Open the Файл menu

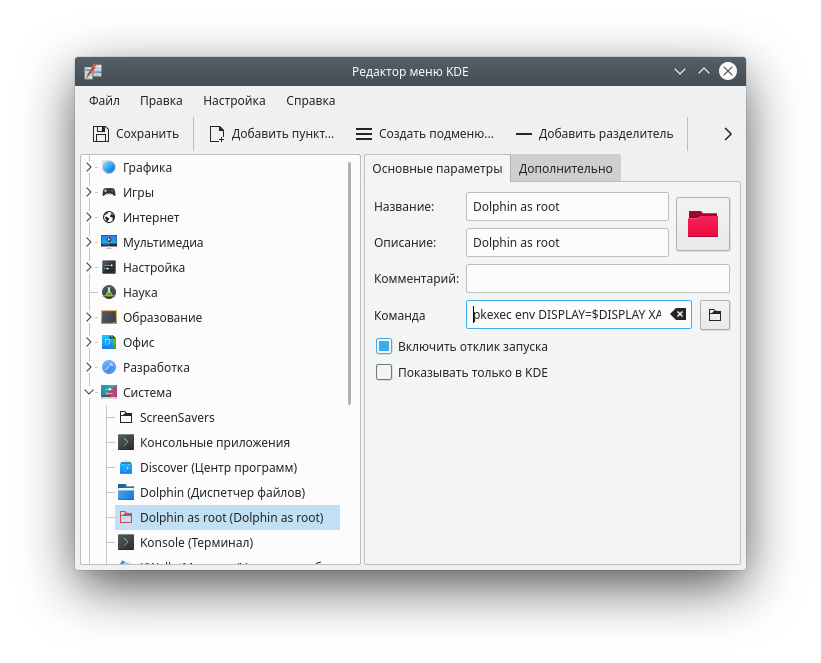pyautogui.click(x=104, y=101)
